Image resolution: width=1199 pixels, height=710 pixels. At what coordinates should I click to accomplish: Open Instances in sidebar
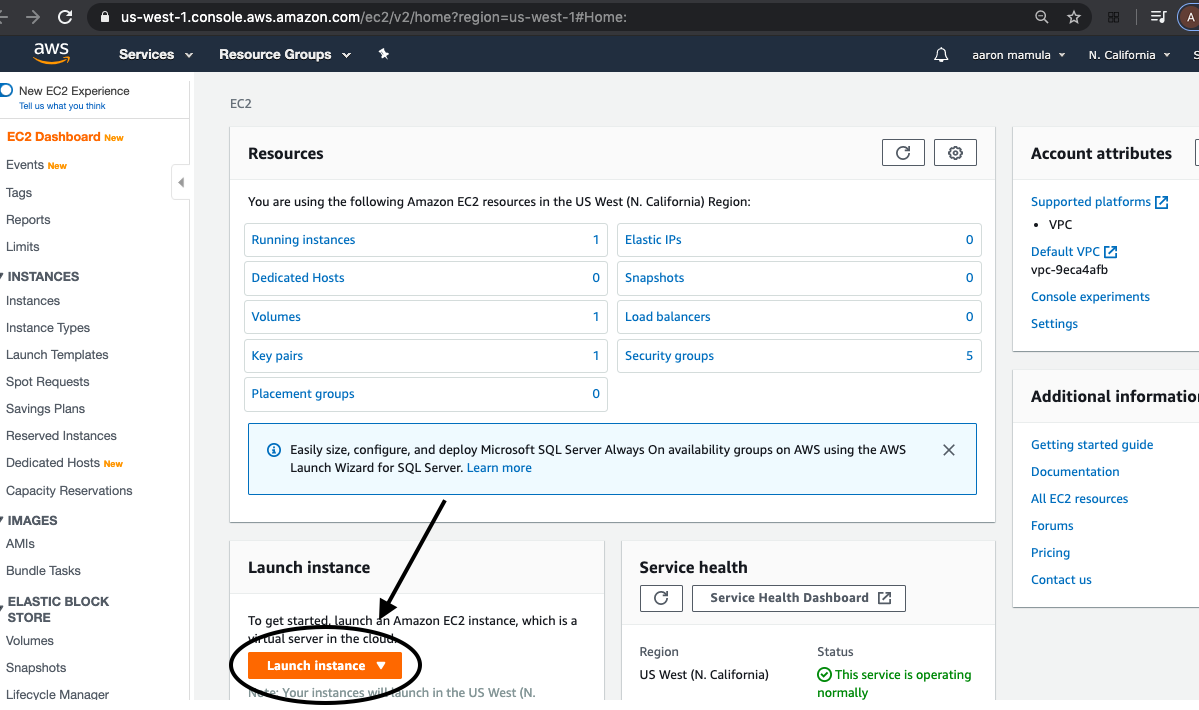click(33, 301)
